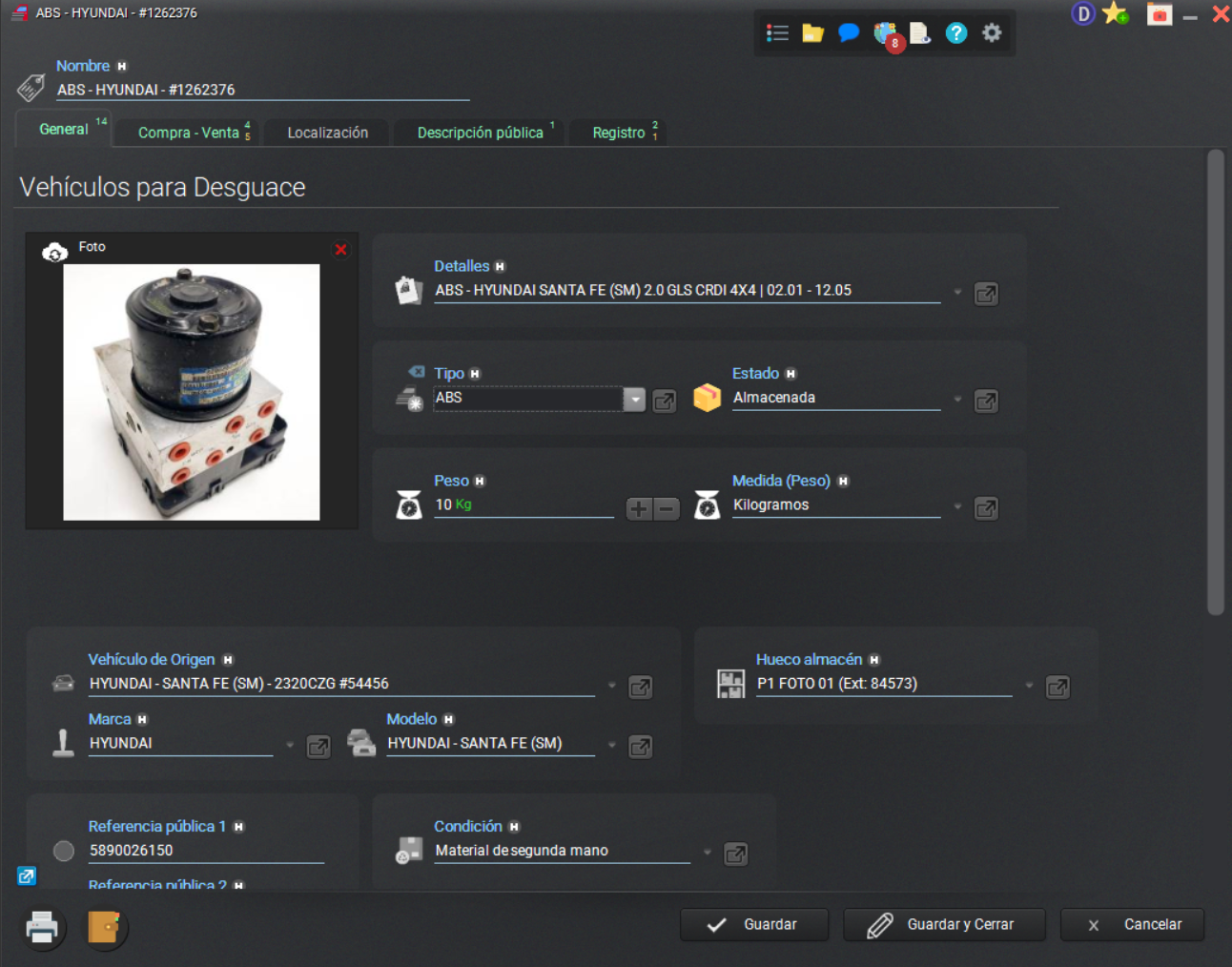Screen dimensions: 1232x967
Task: Open the chat bubble icon in toolbar
Action: pyautogui.click(x=848, y=33)
